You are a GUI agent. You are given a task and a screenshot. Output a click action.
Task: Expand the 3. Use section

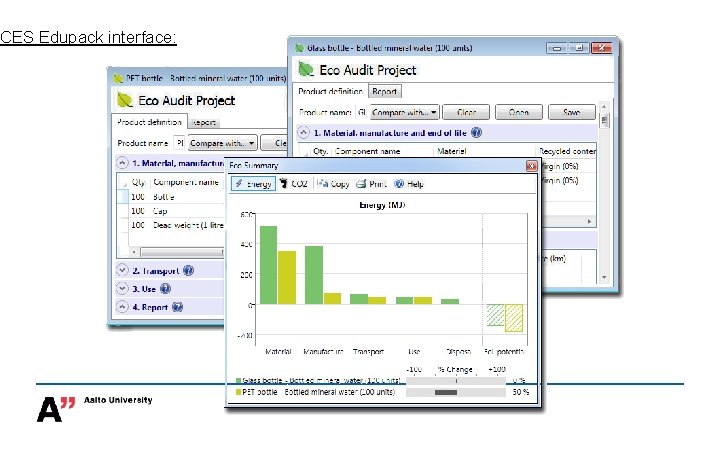point(122,288)
